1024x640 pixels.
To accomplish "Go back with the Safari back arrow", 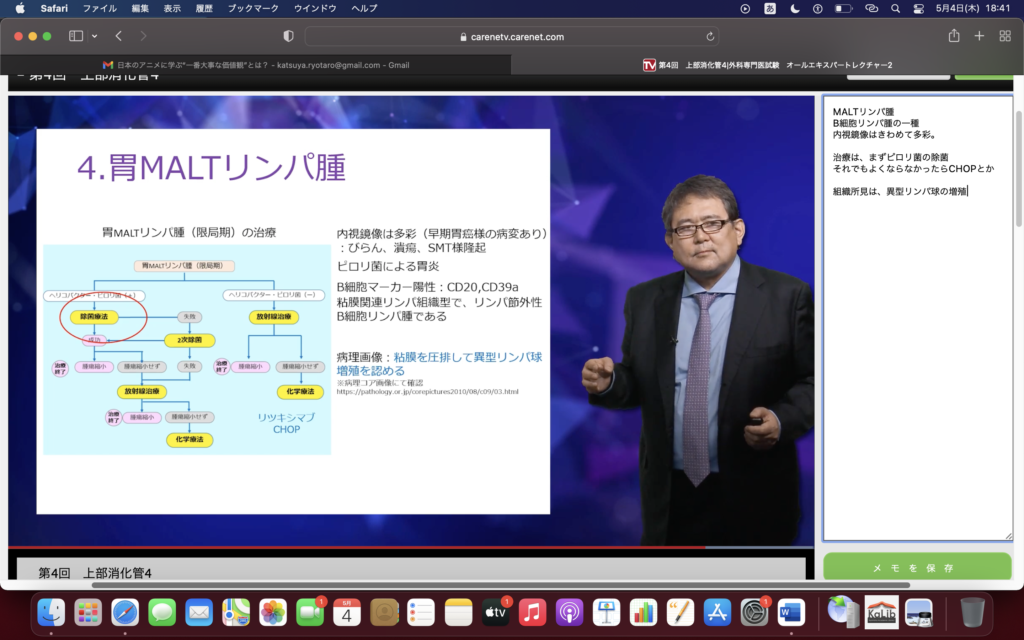I will [x=118, y=36].
